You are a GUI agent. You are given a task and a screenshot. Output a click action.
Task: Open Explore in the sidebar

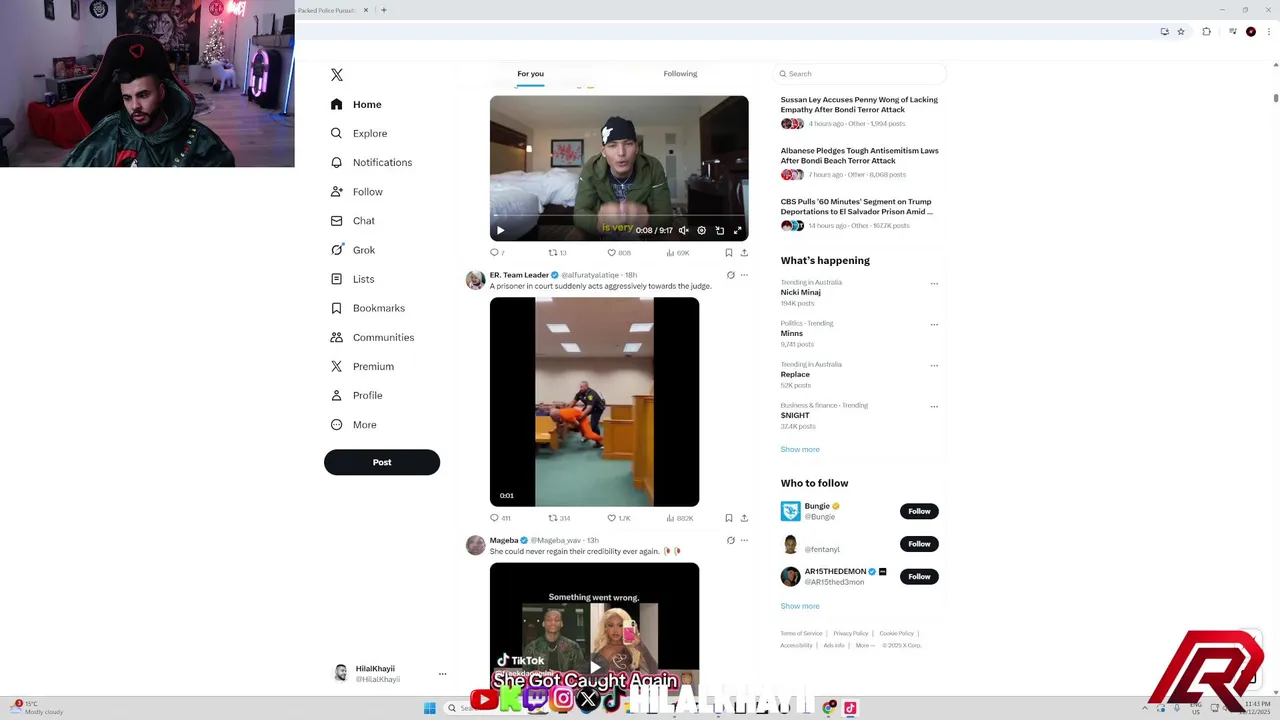click(358, 133)
